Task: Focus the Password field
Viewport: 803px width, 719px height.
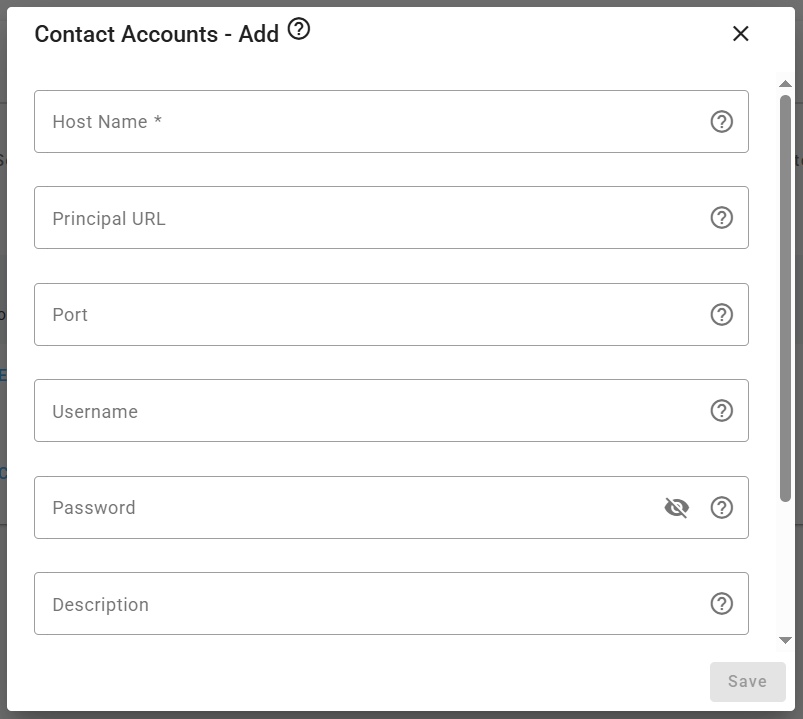Action: point(391,507)
